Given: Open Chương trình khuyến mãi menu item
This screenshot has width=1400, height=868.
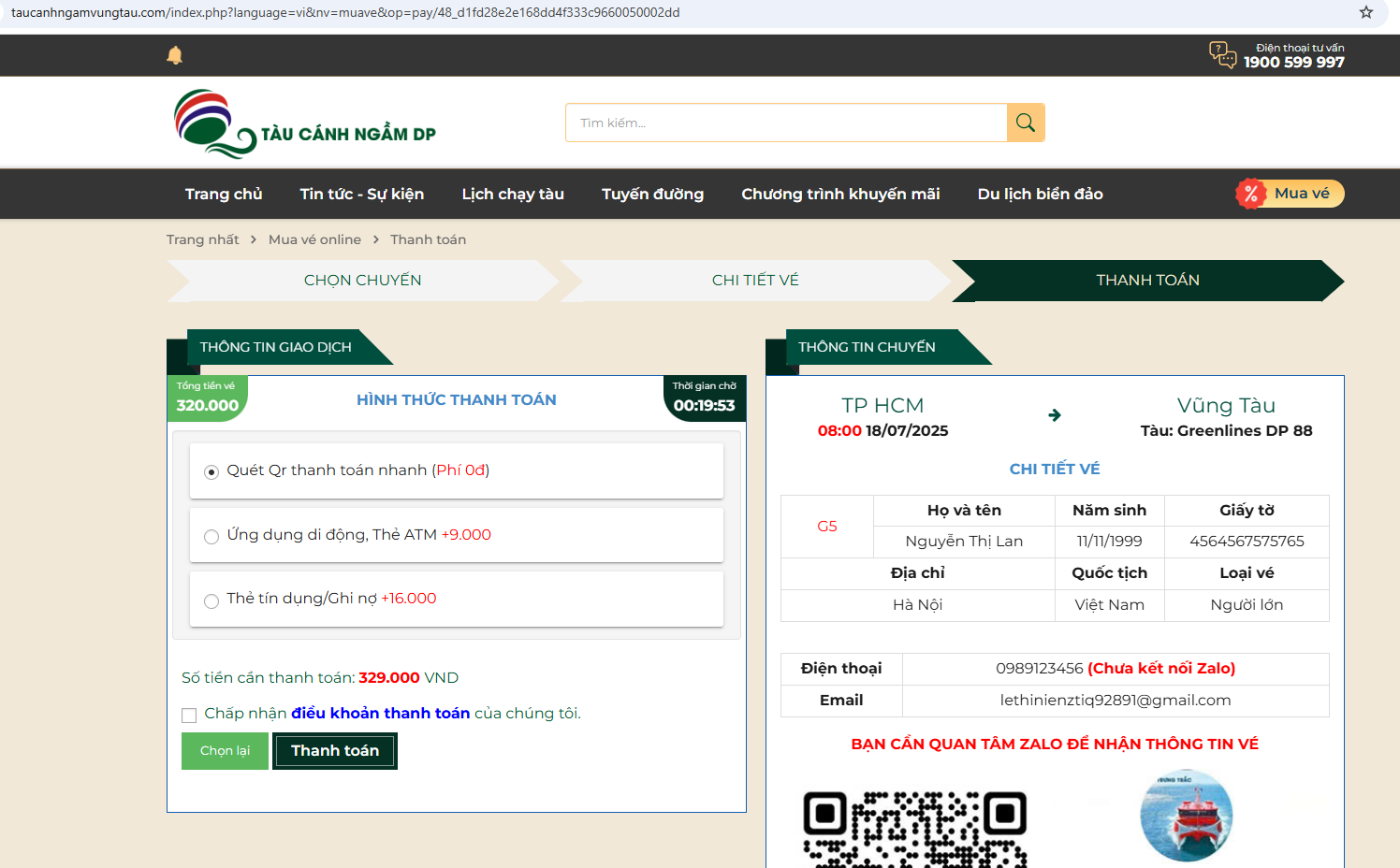Looking at the screenshot, I should (x=840, y=195).
